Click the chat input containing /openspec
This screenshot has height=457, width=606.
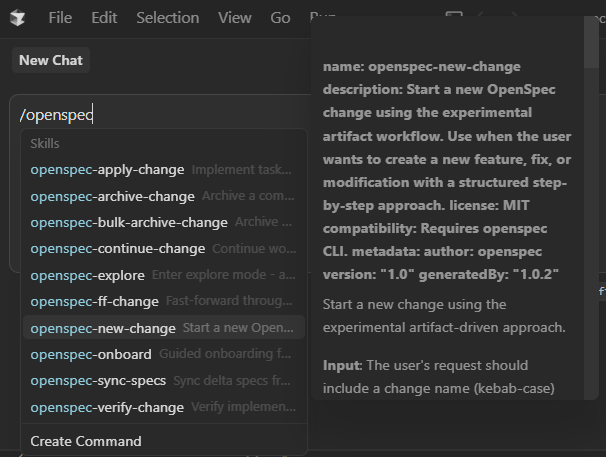tap(160, 116)
